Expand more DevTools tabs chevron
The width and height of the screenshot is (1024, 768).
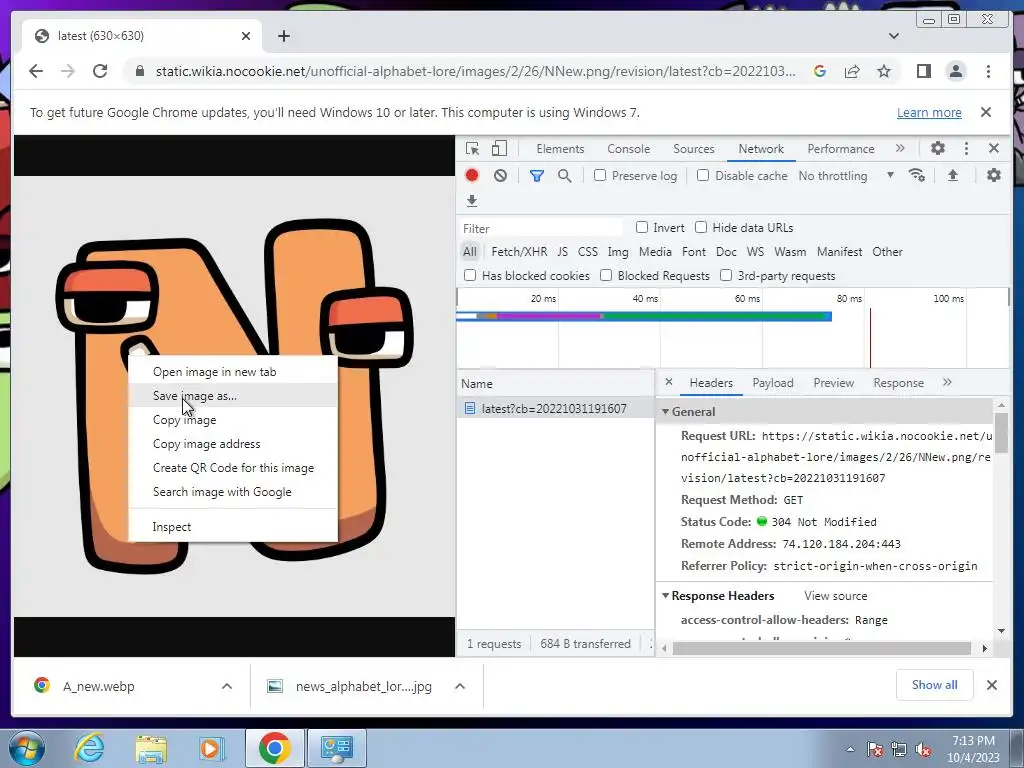coord(901,148)
